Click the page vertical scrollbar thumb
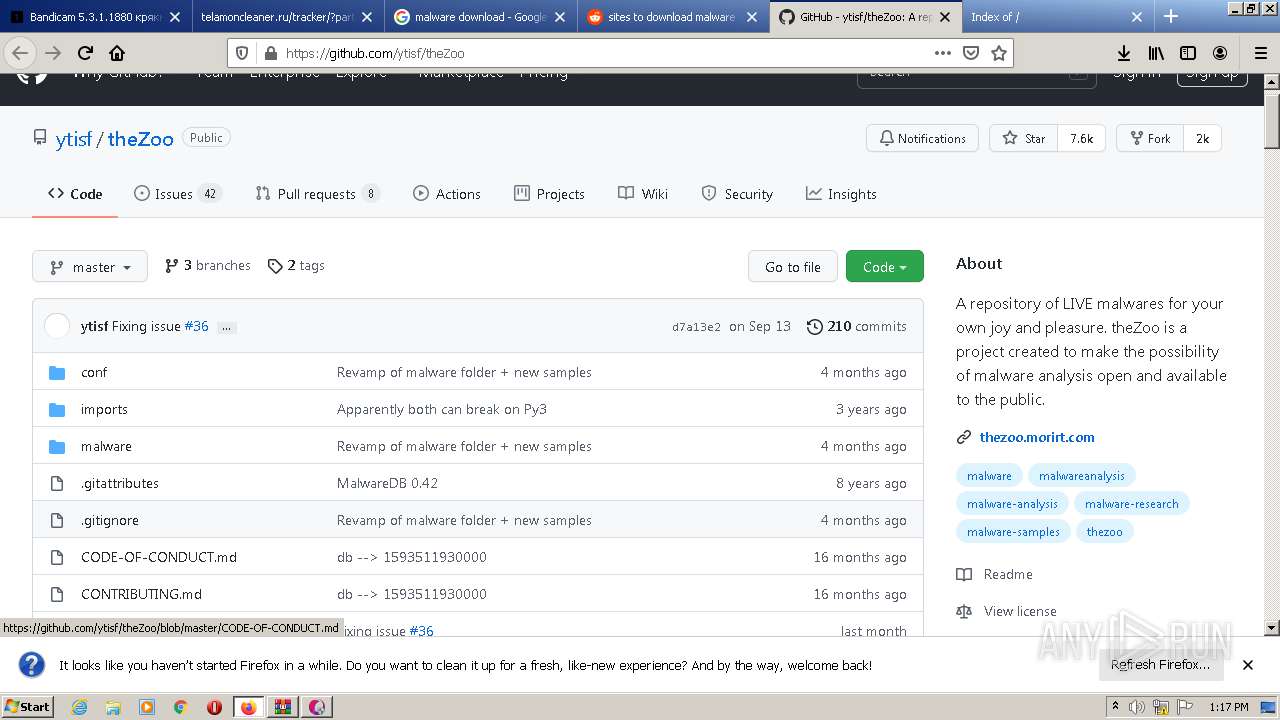1280x720 pixels. coord(1272,120)
